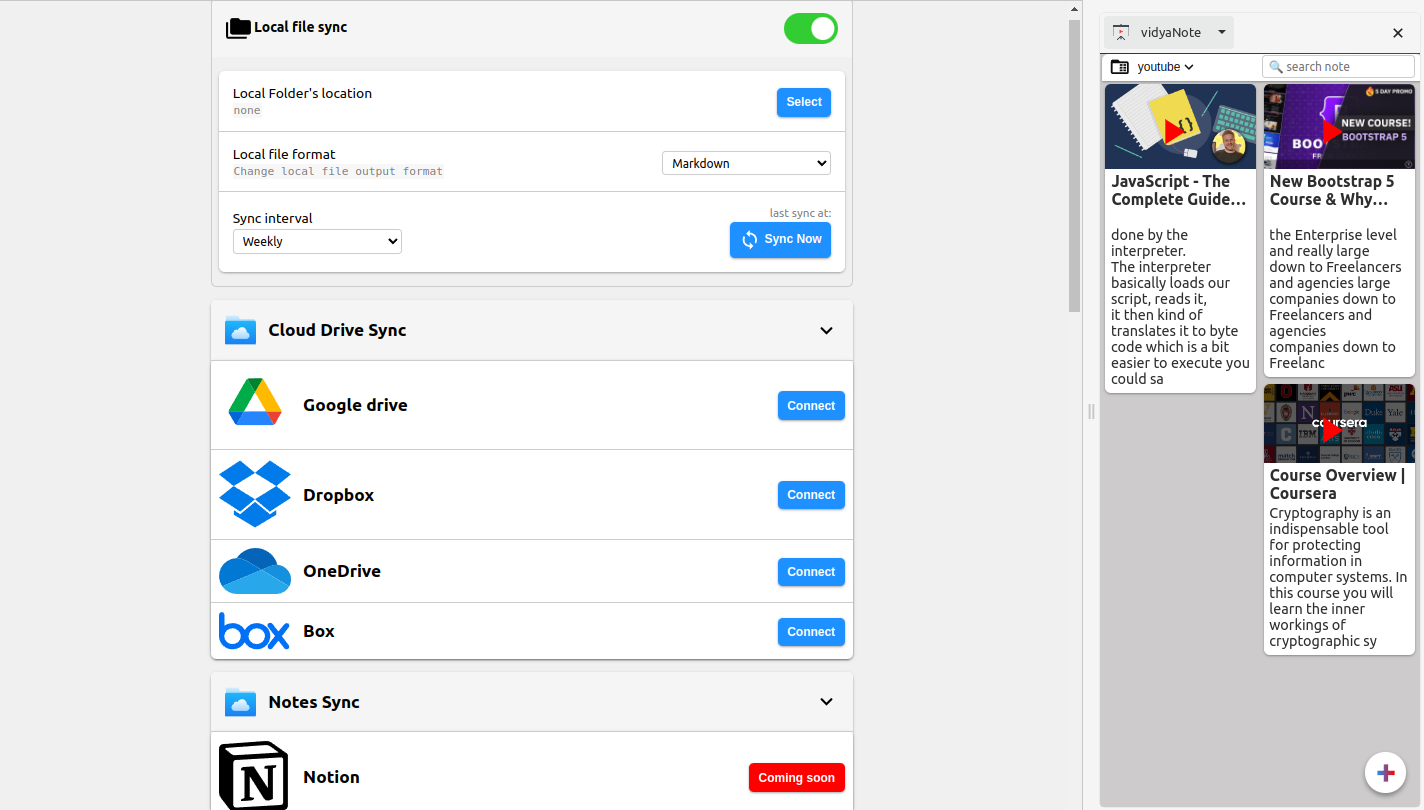Open the Local file format Markdown dropdown
The height and width of the screenshot is (810, 1424).
click(x=746, y=163)
